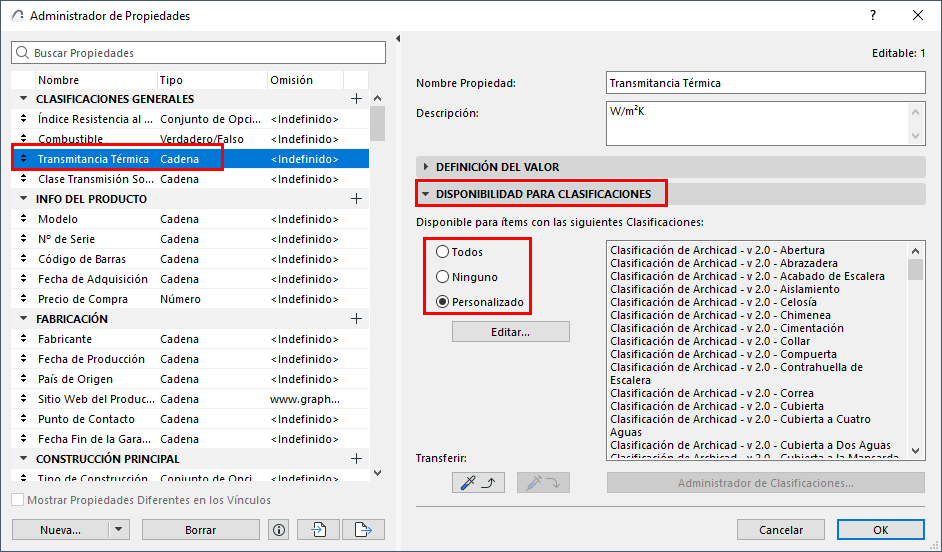Add property to FABRICACIÓN group with plus

click(356, 319)
